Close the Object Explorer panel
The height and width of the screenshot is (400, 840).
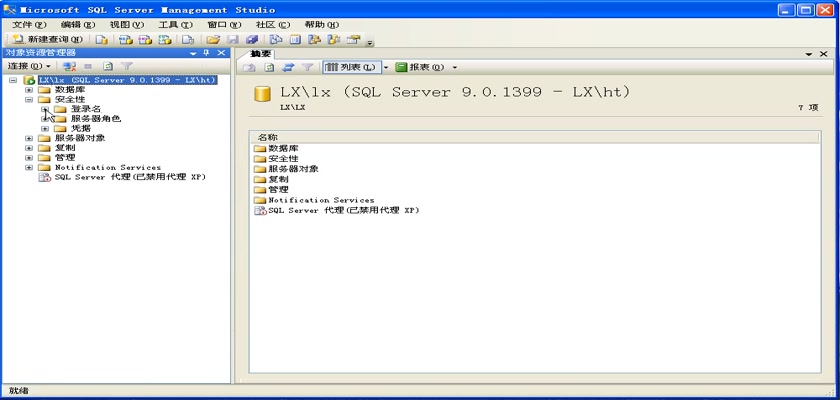(221, 52)
